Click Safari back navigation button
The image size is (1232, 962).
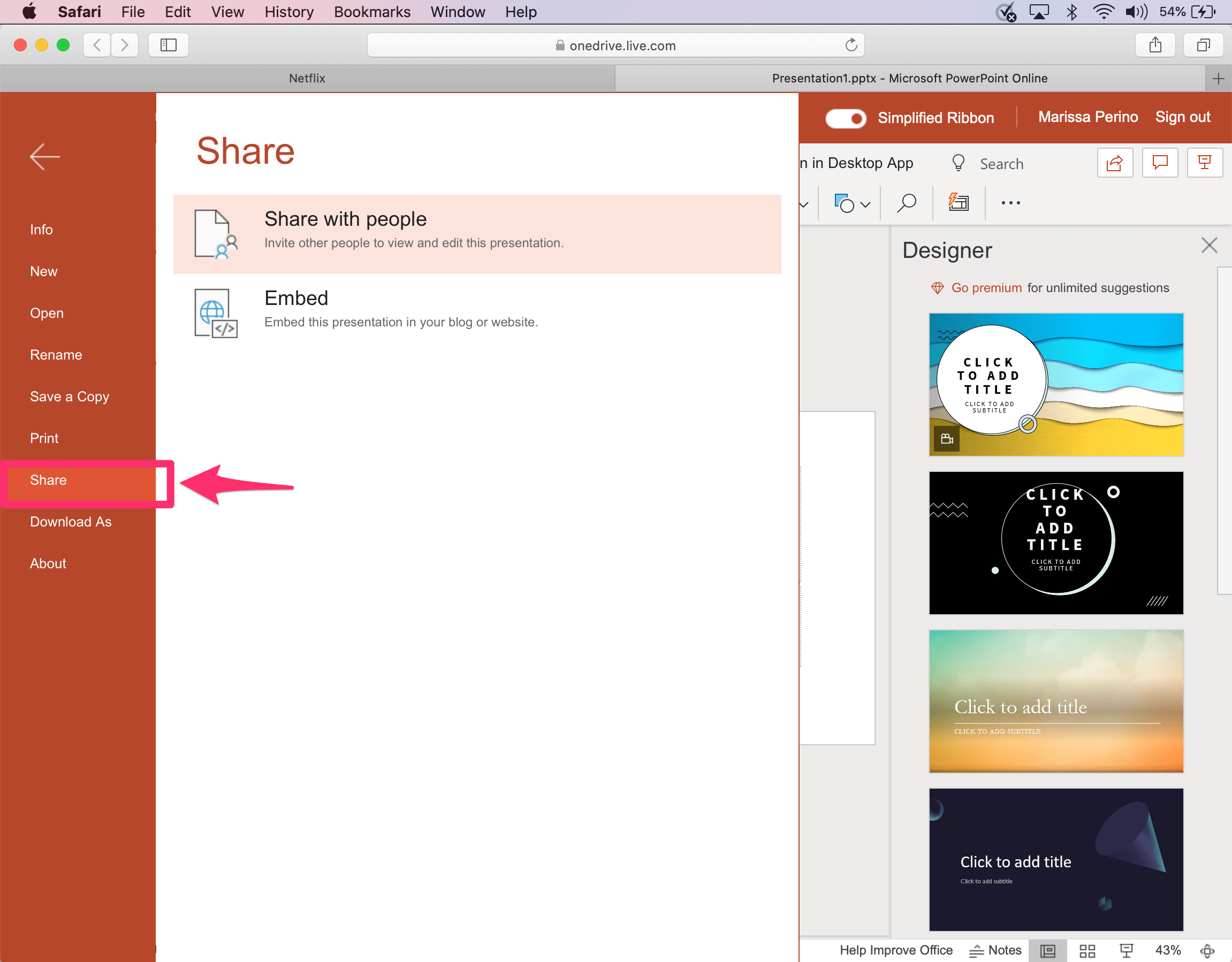96,45
